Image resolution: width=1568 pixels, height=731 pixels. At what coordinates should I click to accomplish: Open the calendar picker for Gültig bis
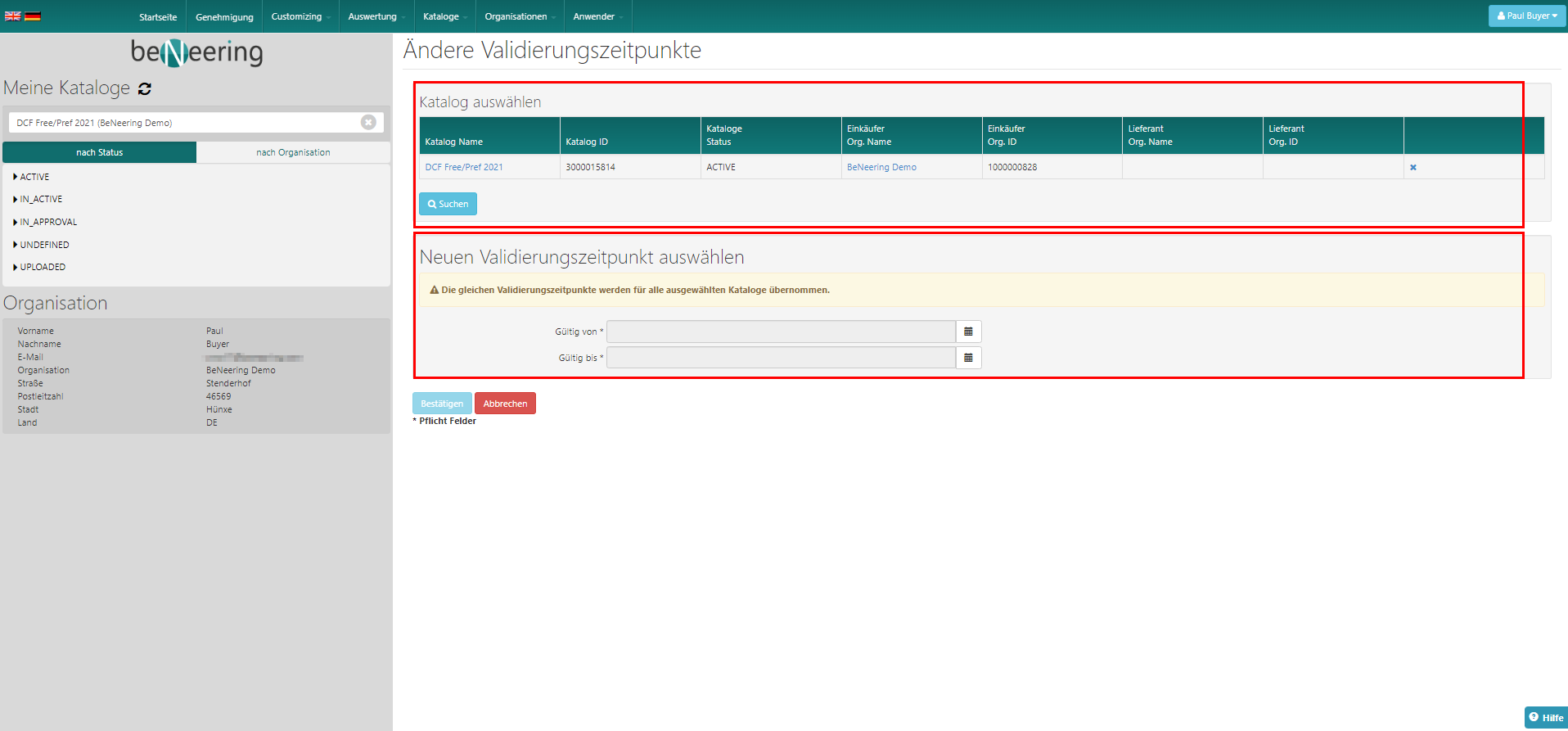(x=968, y=358)
